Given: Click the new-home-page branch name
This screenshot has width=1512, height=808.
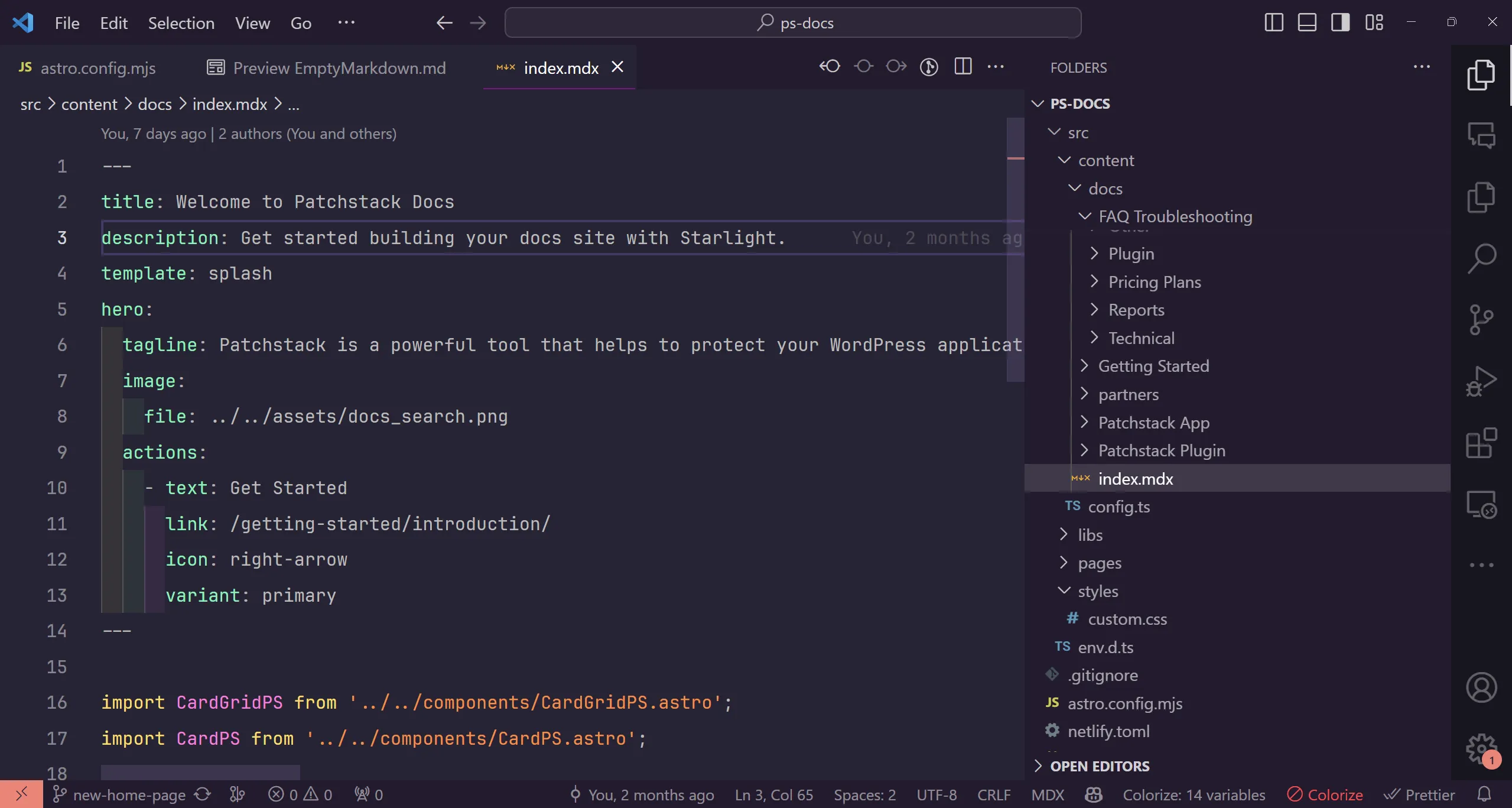Looking at the screenshot, I should tap(129, 795).
